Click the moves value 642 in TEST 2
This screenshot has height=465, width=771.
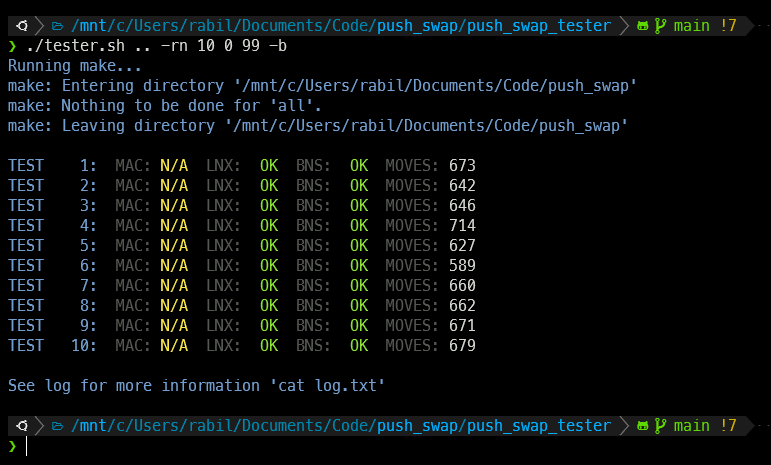click(x=462, y=186)
